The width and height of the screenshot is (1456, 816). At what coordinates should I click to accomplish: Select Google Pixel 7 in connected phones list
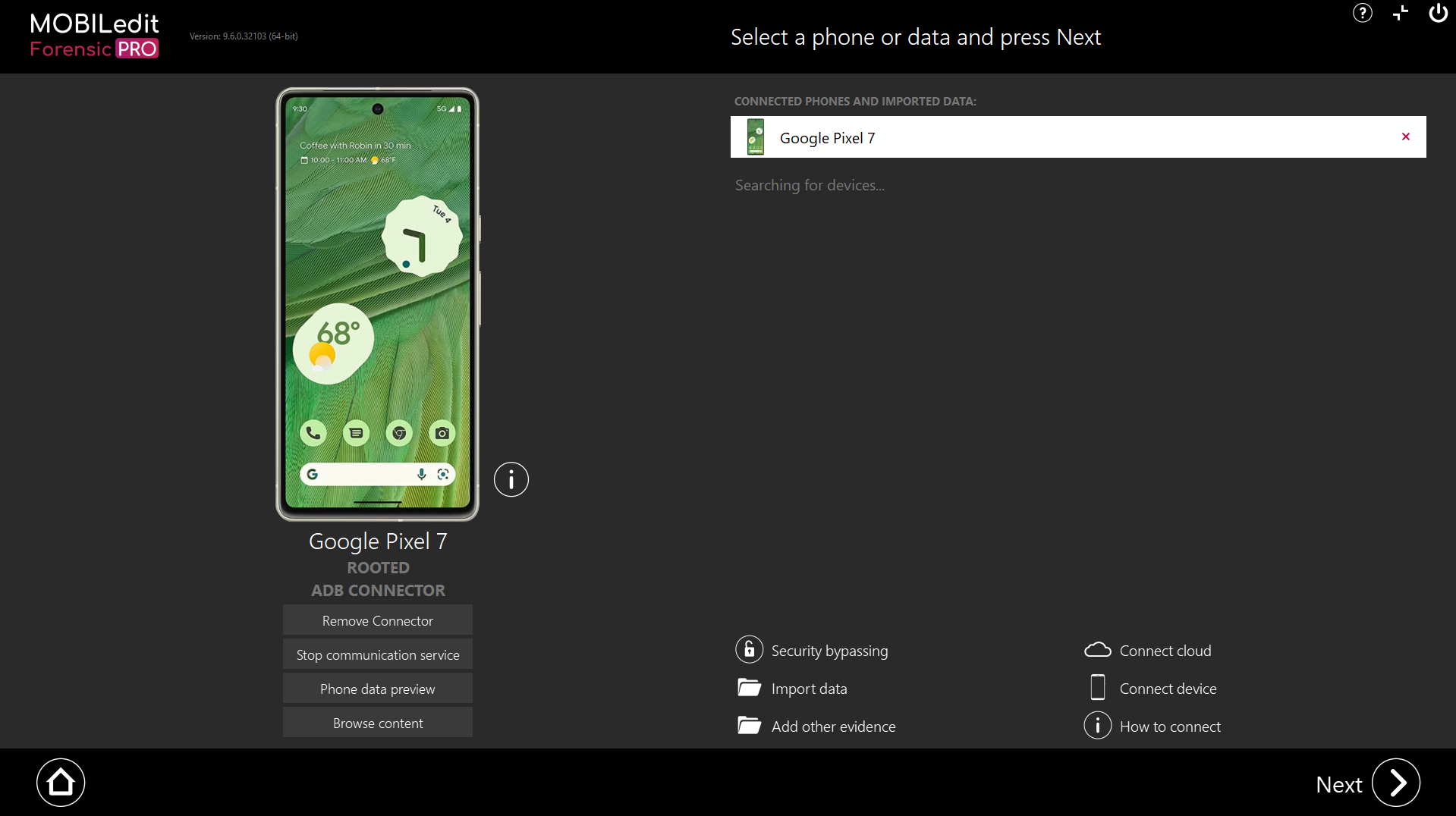1078,137
